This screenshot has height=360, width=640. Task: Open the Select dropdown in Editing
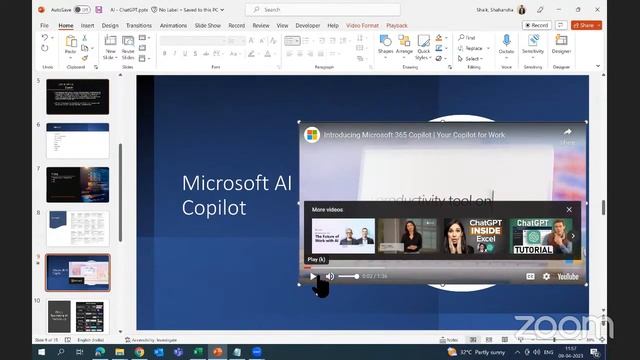tap(471, 59)
